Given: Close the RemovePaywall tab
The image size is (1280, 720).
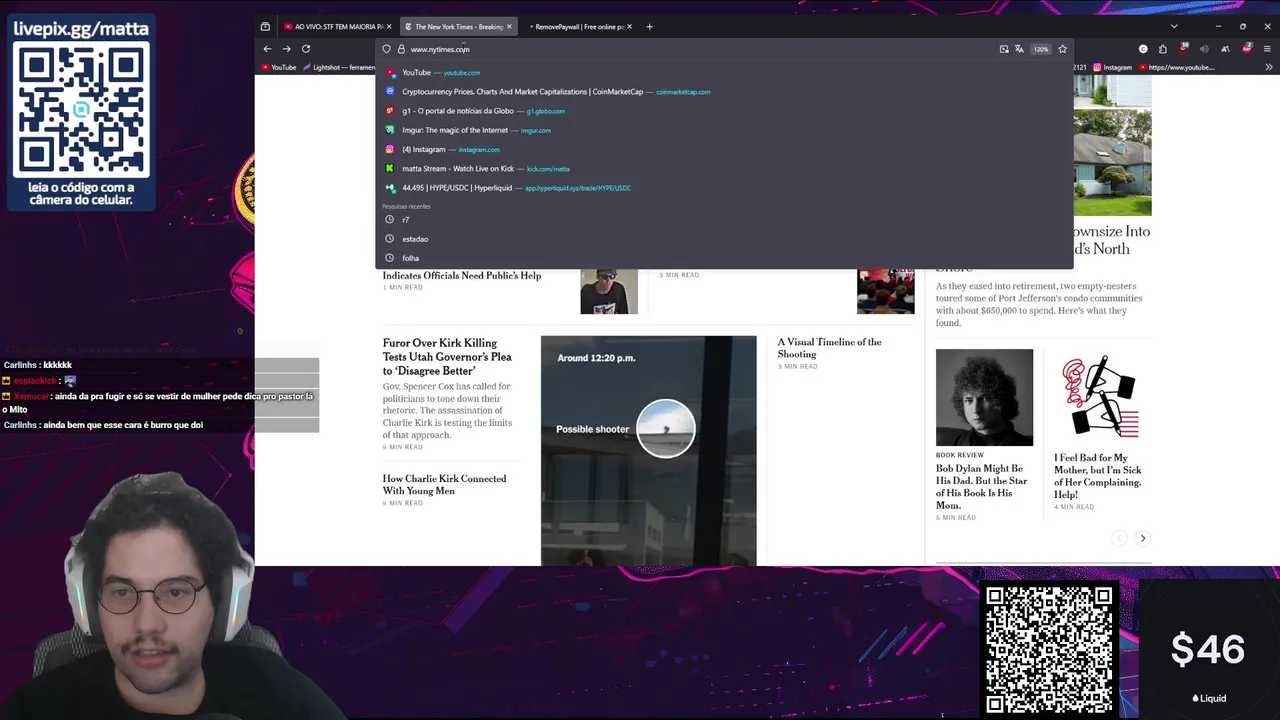Looking at the screenshot, I should pos(629,27).
